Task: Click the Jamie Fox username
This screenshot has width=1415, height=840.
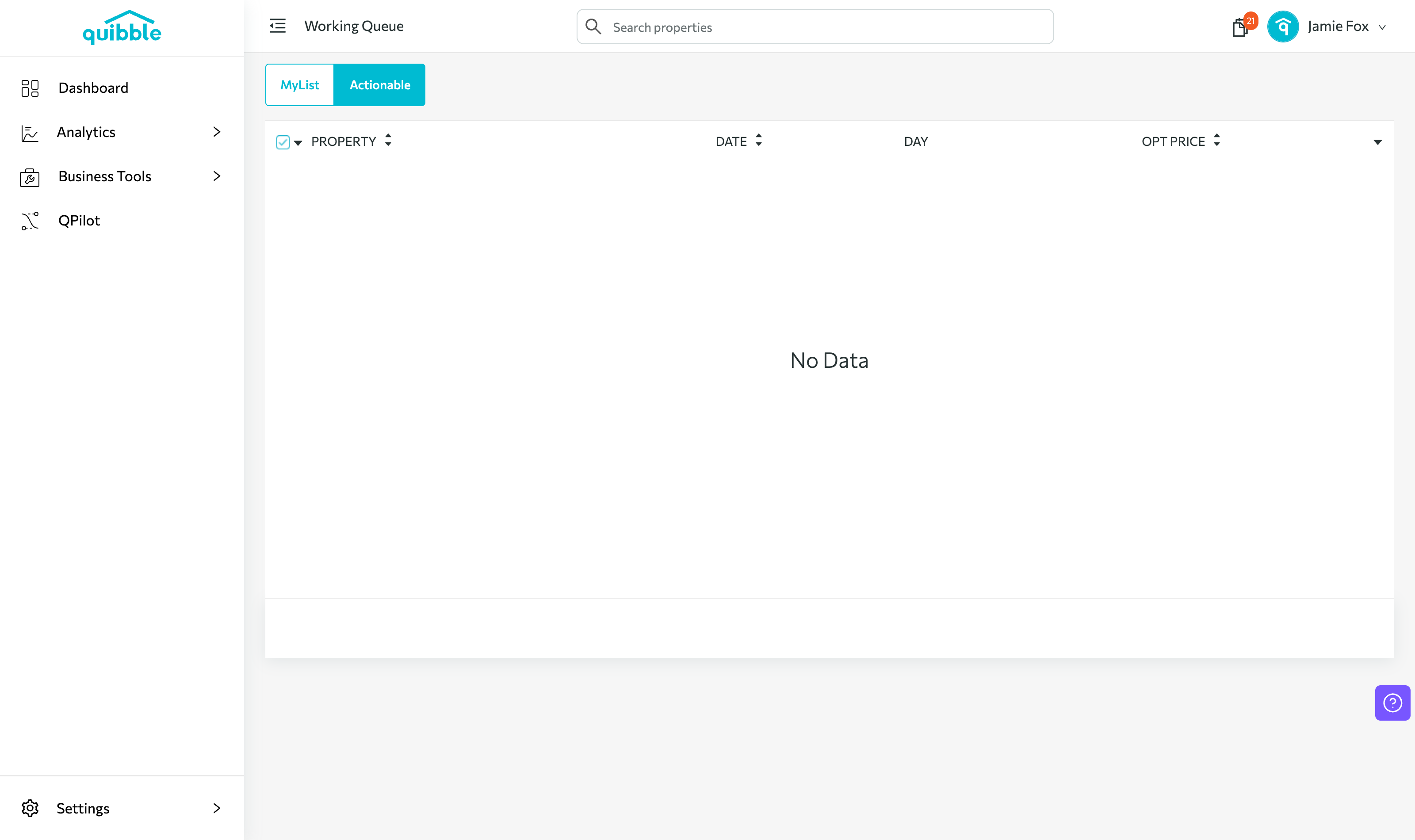Action: tap(1338, 26)
